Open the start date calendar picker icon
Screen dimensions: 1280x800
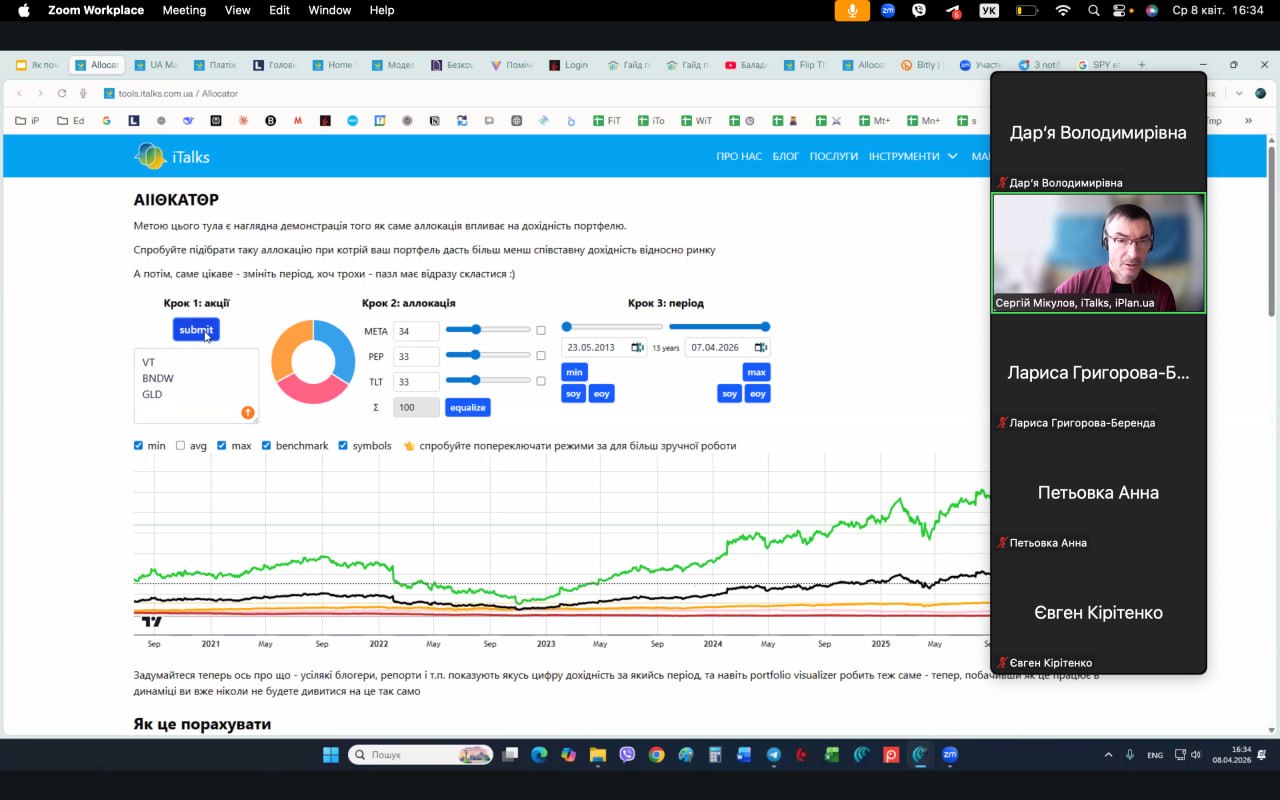(637, 347)
